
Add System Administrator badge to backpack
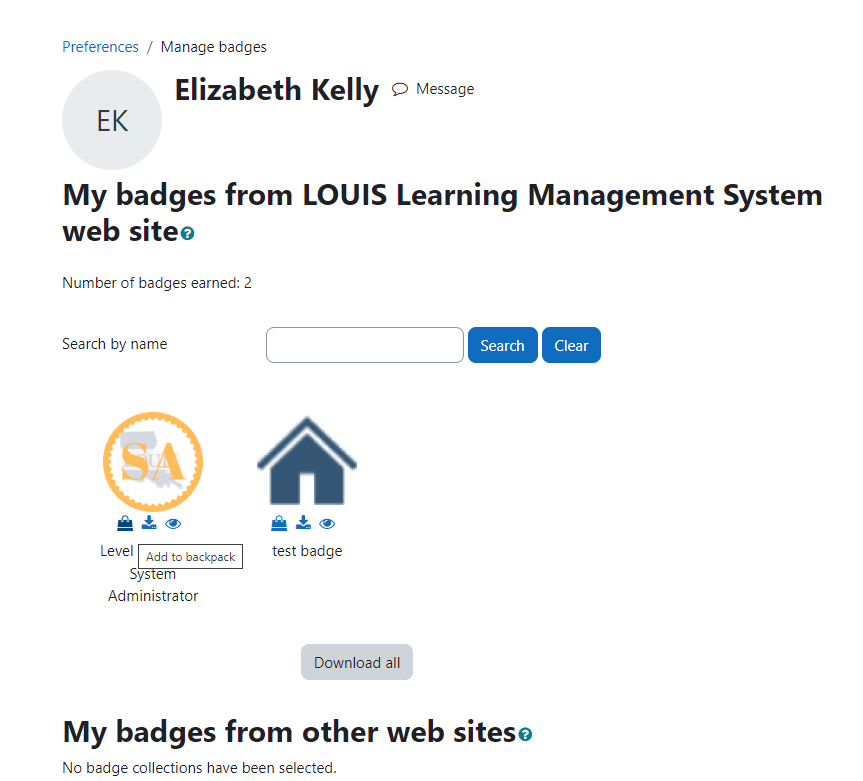(125, 523)
